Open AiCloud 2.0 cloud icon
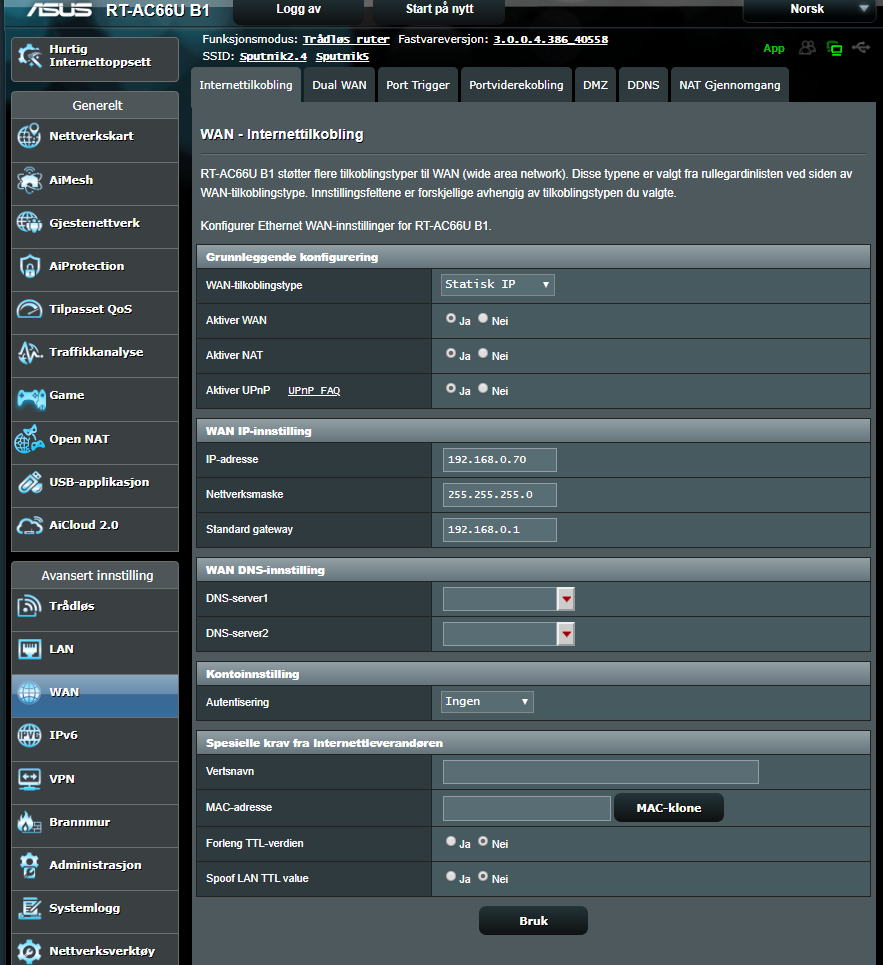Screen dimensions: 883x965 click(29, 526)
